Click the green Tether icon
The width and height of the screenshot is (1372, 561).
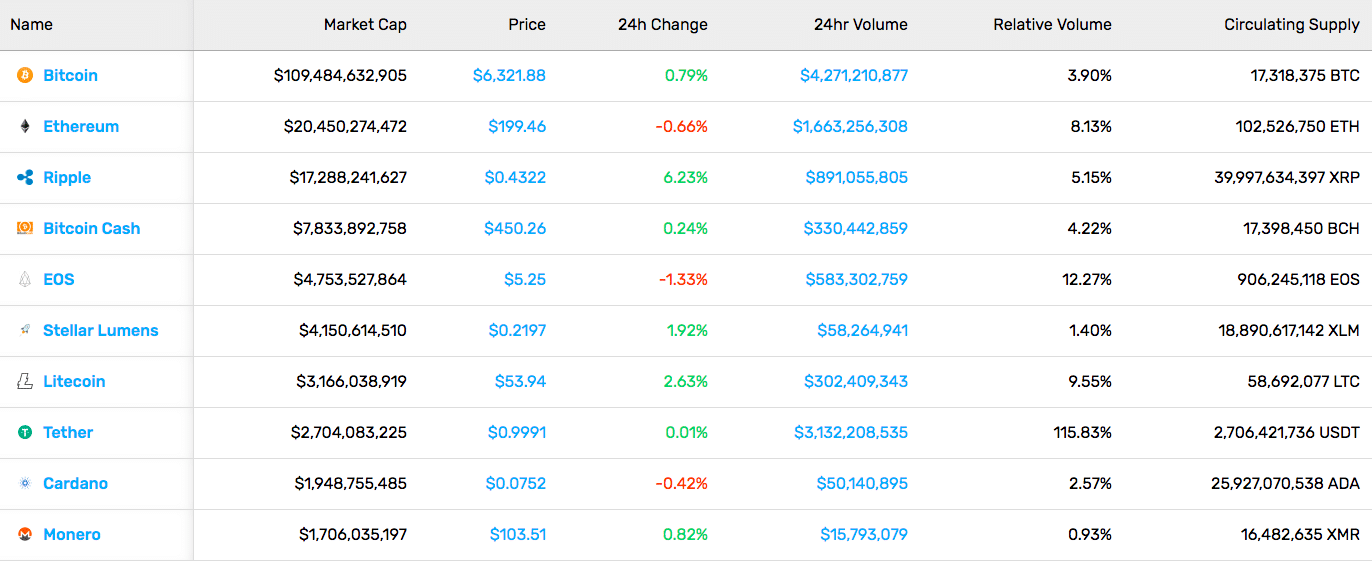[x=25, y=432]
